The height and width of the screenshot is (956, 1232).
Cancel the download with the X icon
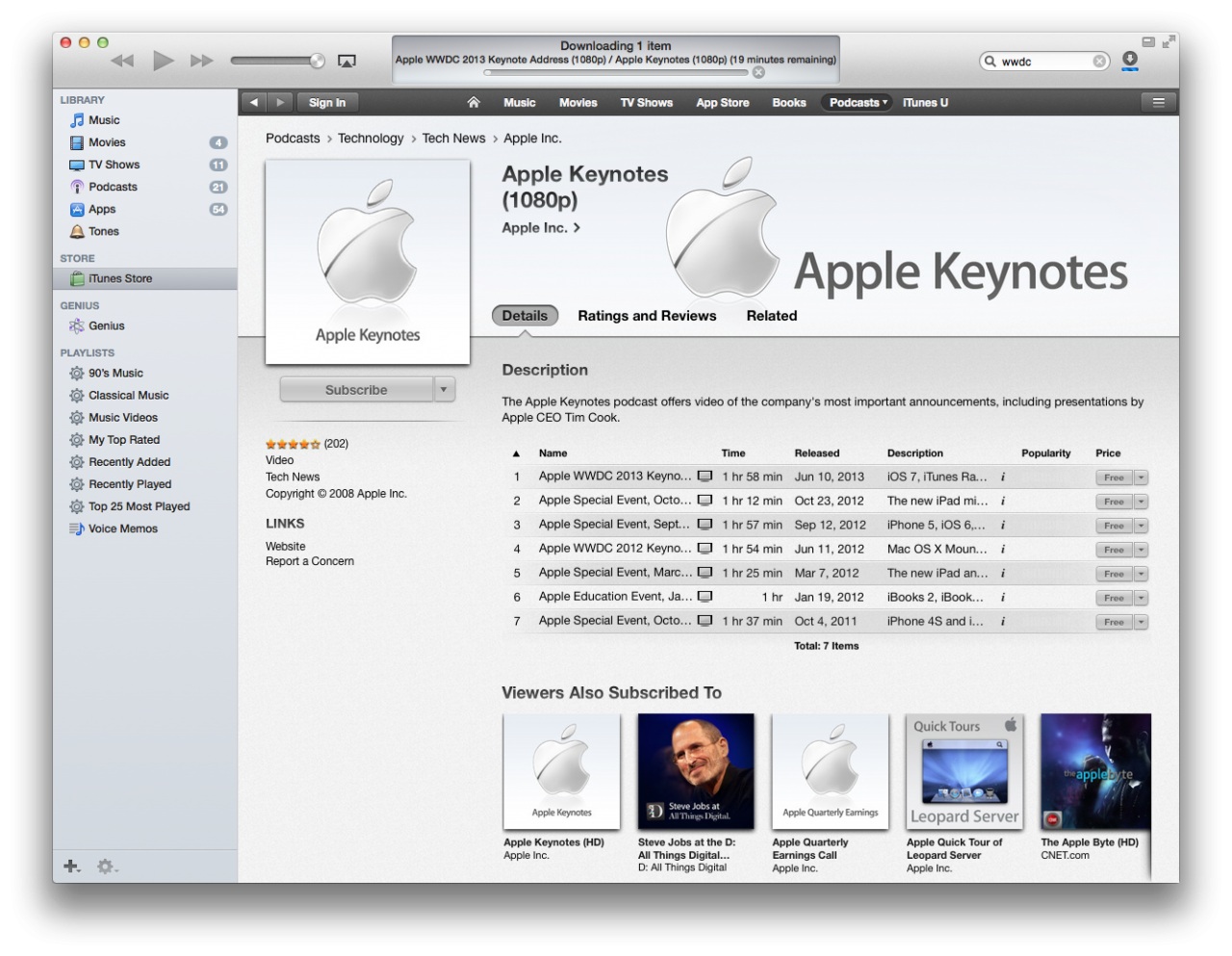tap(758, 72)
